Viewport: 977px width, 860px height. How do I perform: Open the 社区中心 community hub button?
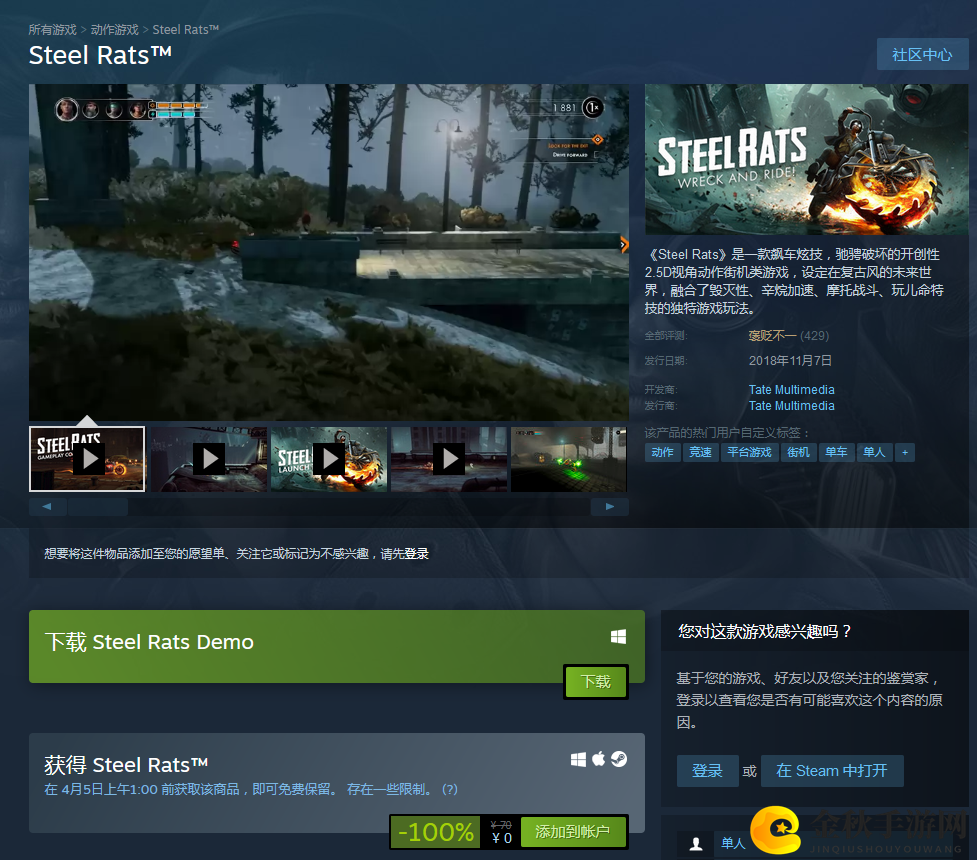[922, 55]
